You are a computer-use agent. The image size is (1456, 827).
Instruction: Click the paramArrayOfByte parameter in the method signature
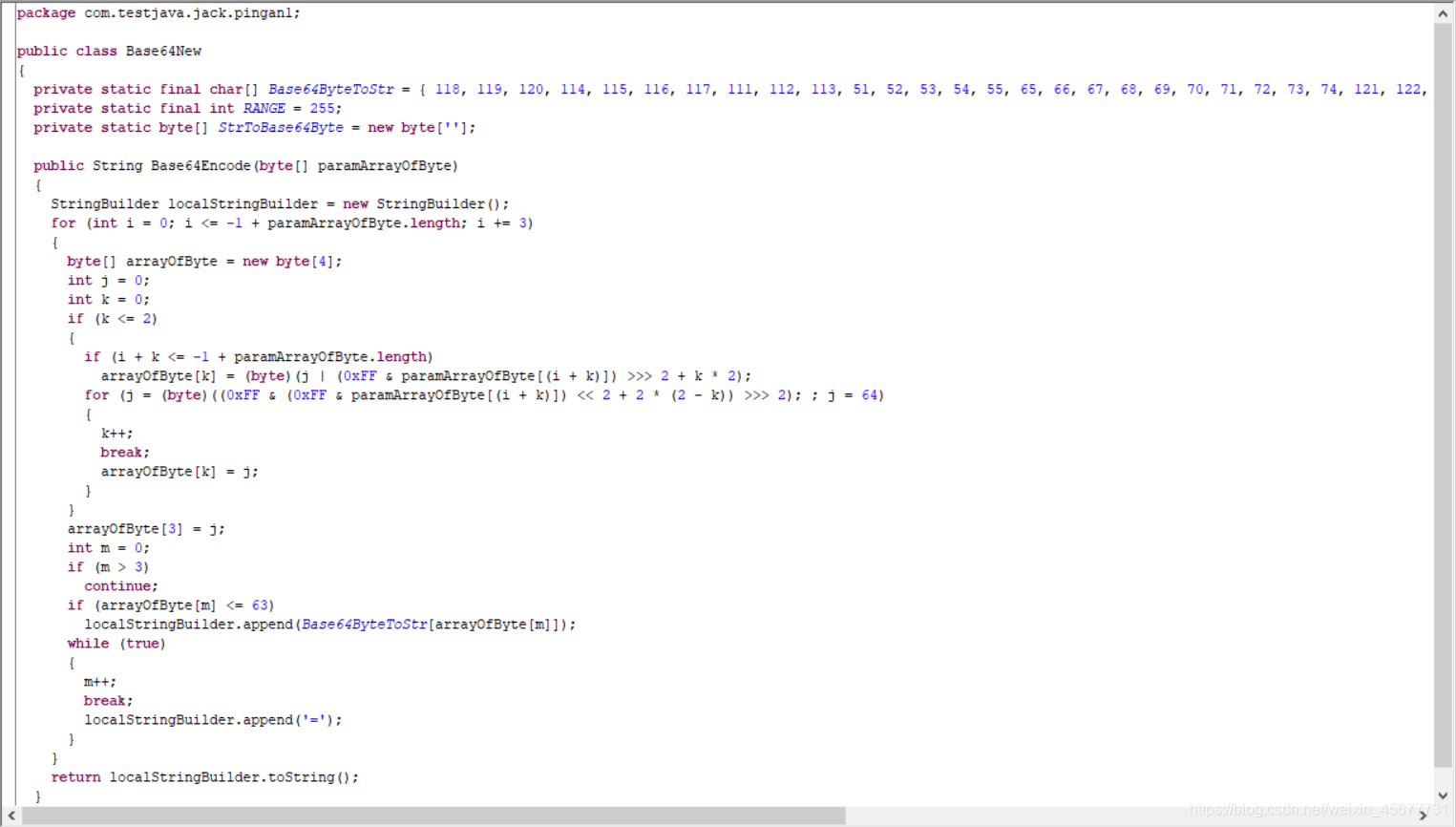(384, 166)
